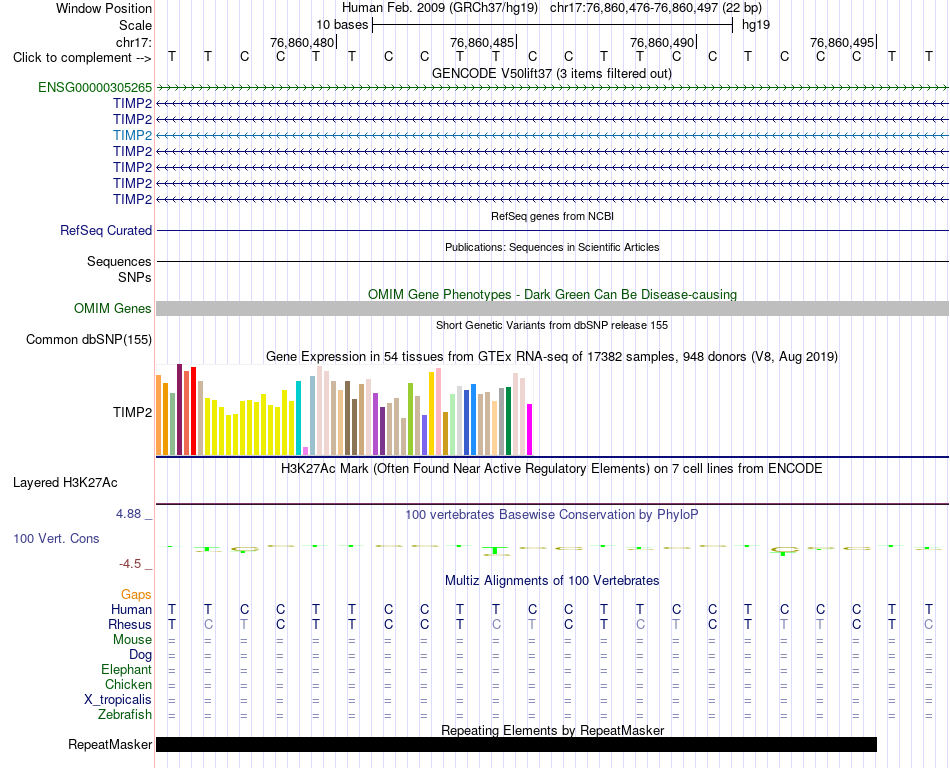Click the 10 bases scale bar
950x768 pixels.
point(553,25)
